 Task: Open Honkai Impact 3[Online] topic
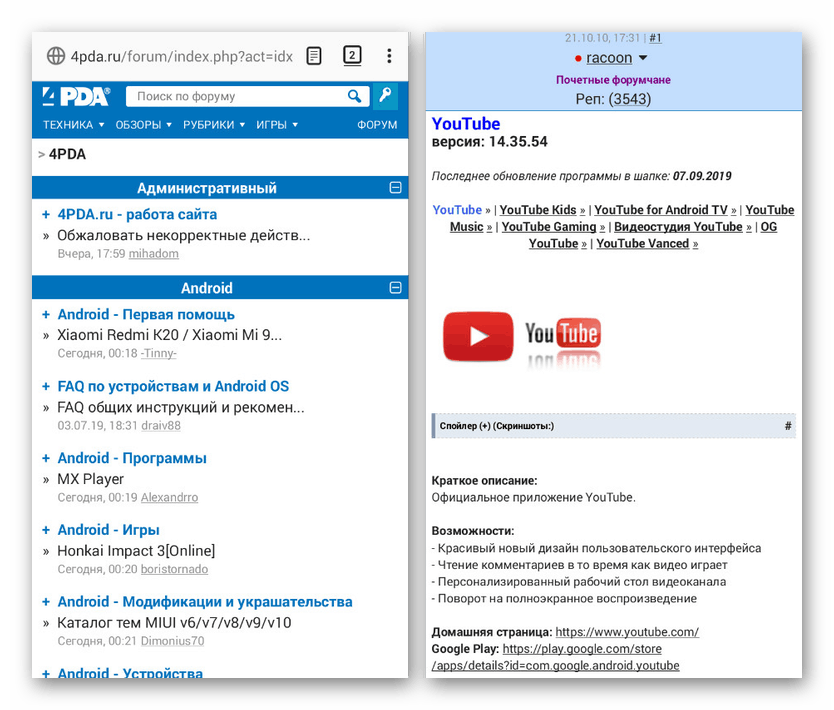coord(136,551)
